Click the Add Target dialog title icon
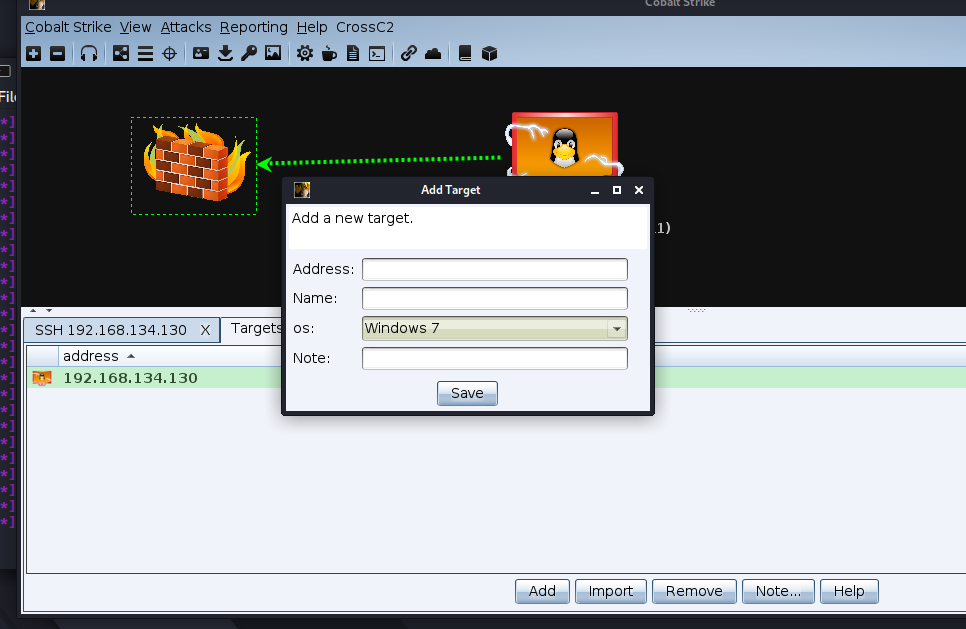This screenshot has width=966, height=629. coord(302,190)
